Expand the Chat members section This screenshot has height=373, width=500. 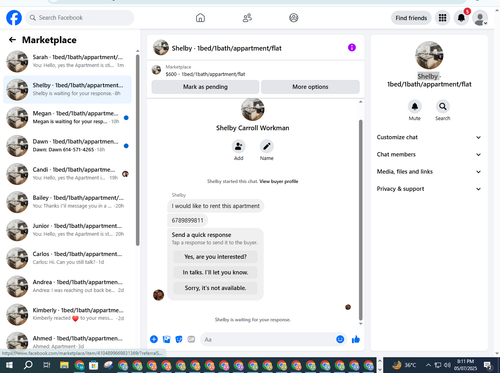click(x=429, y=154)
